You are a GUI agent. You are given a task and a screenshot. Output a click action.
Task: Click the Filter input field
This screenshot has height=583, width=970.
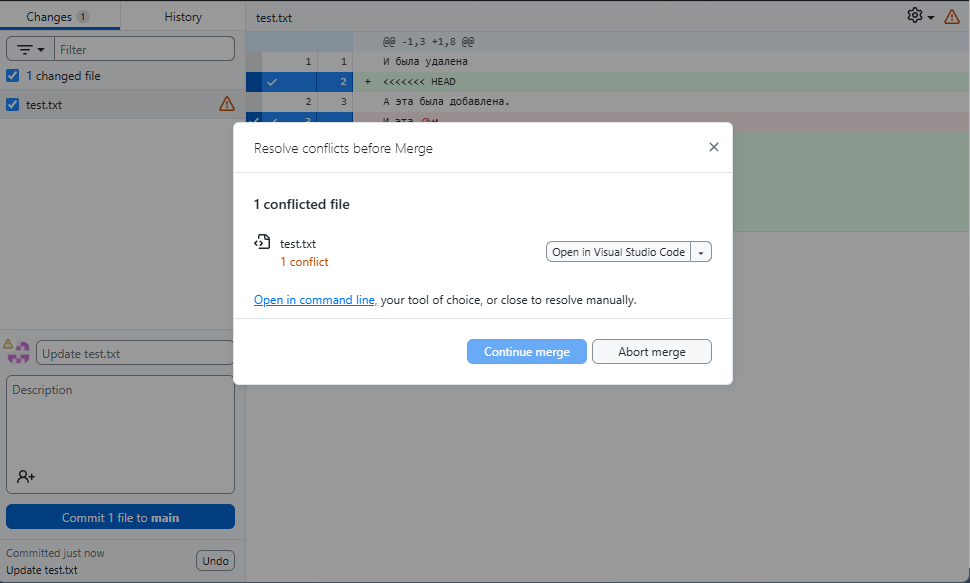pyautogui.click(x=144, y=49)
